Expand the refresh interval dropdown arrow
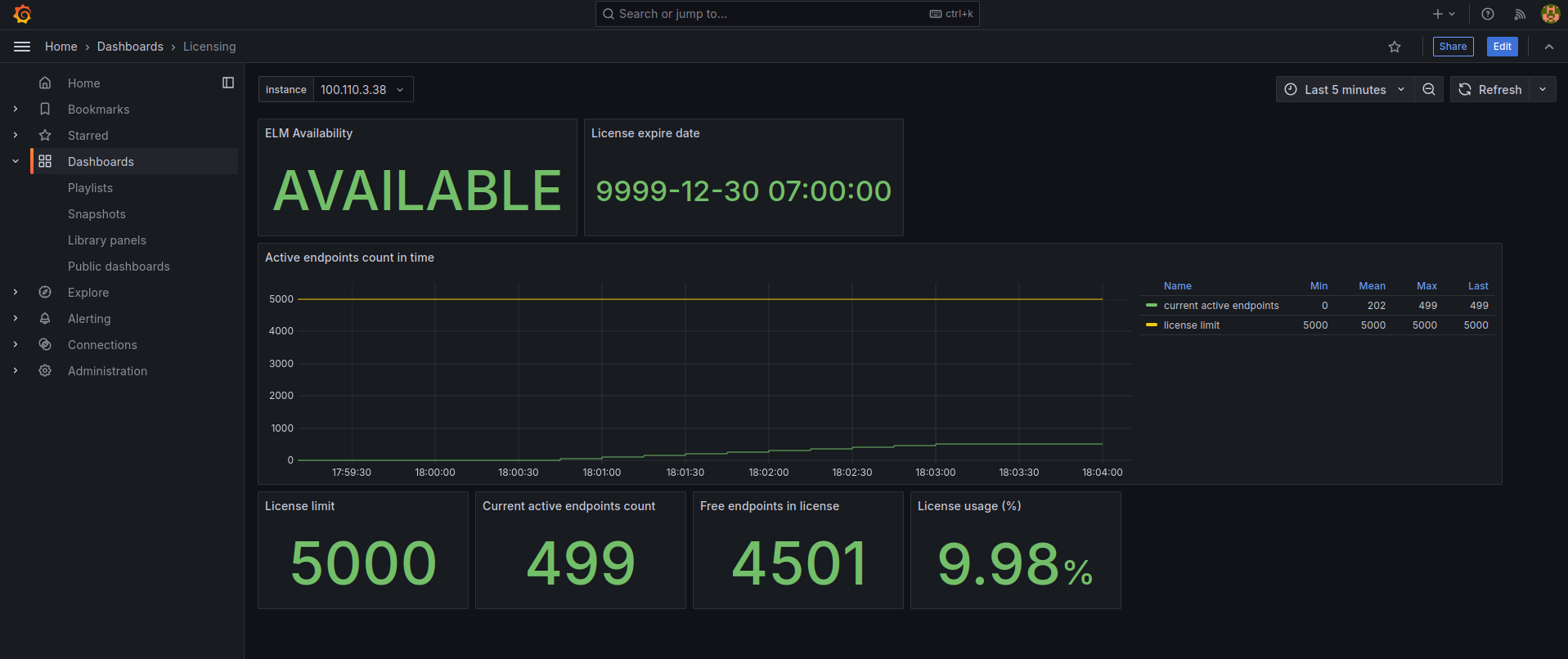The image size is (1568, 659). (x=1543, y=89)
